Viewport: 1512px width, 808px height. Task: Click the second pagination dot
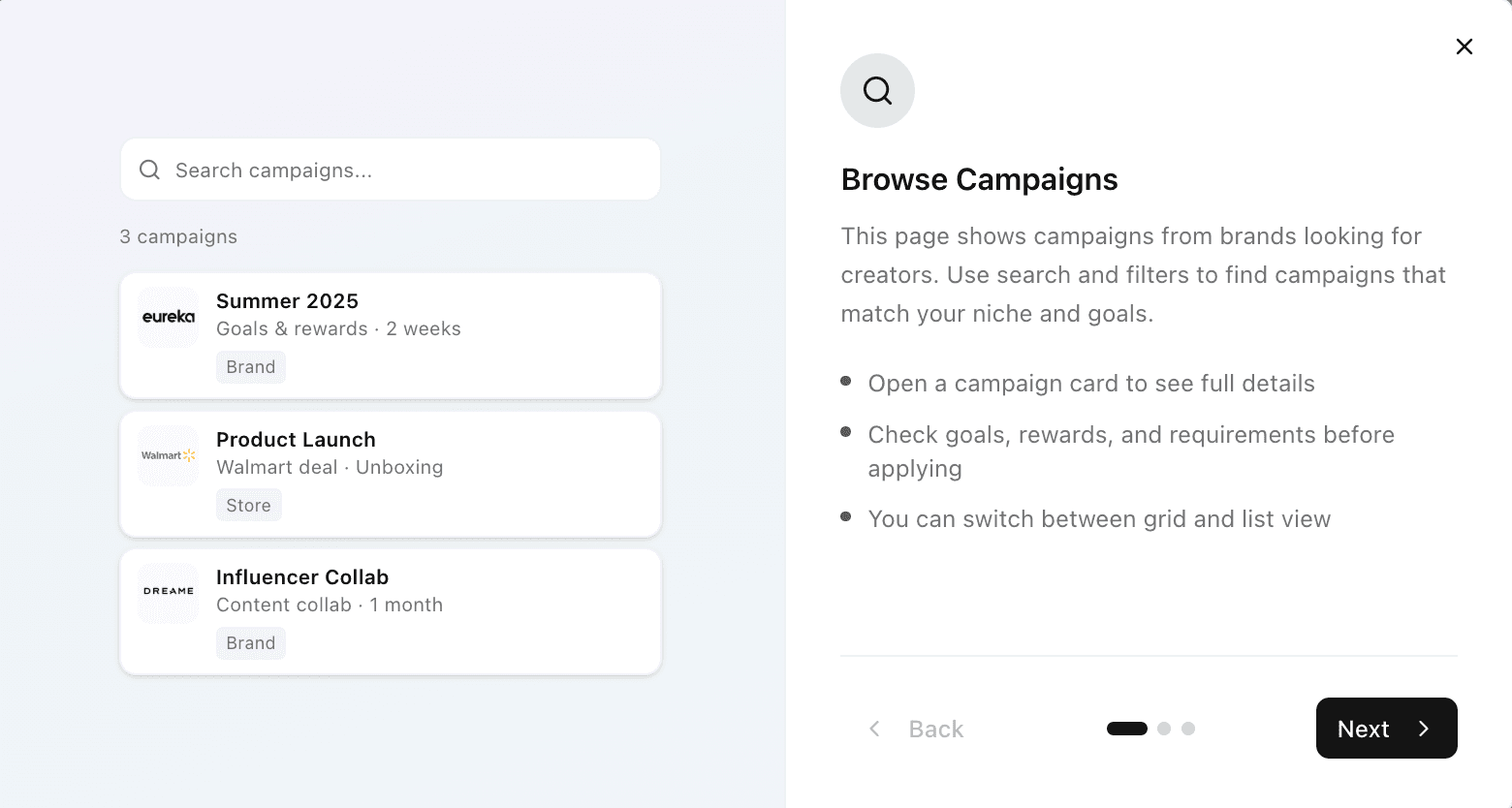(x=1164, y=728)
